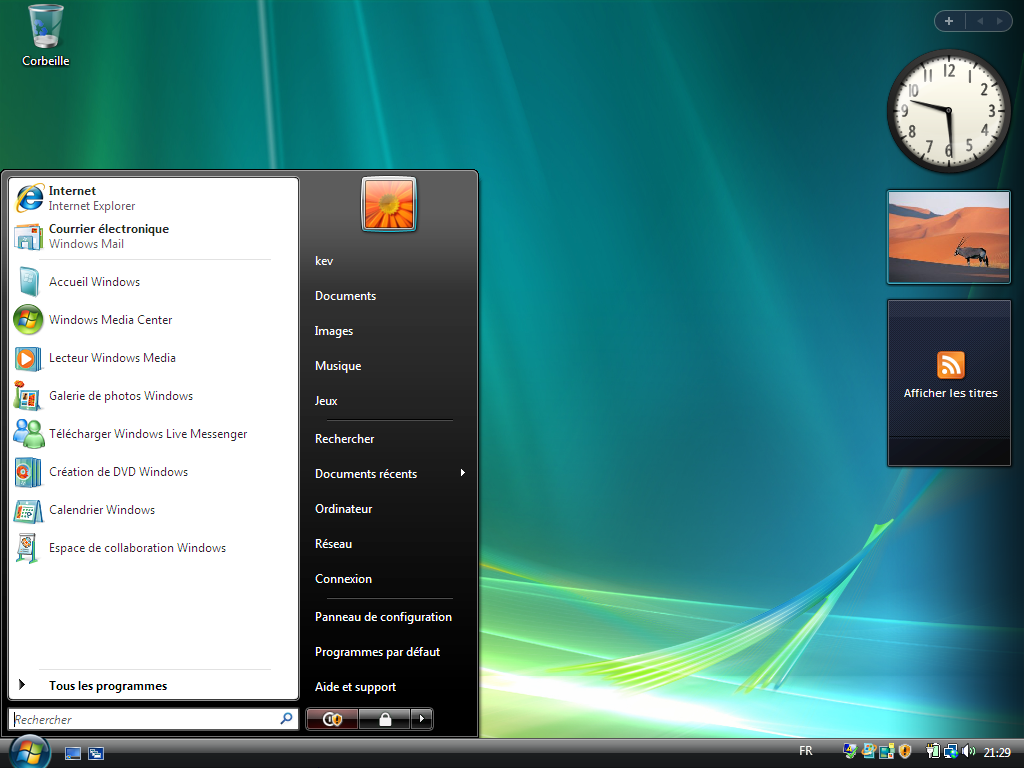Click Afficher les titres link
1024x768 pixels.
tap(950, 393)
